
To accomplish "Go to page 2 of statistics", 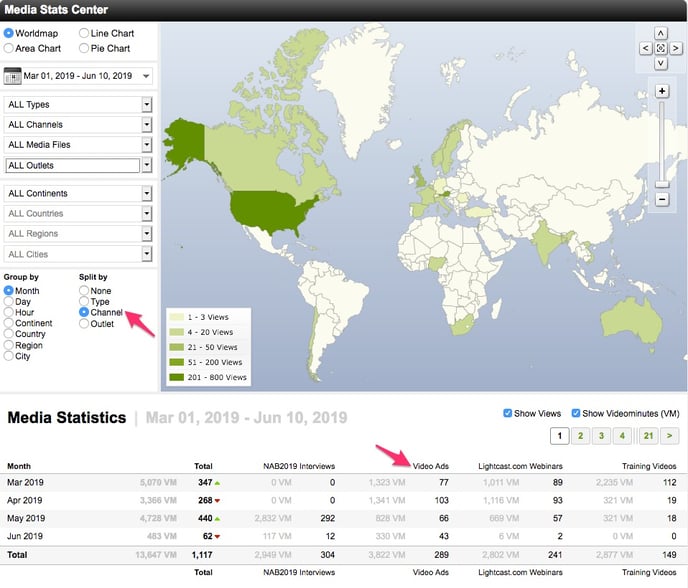I will pos(581,436).
